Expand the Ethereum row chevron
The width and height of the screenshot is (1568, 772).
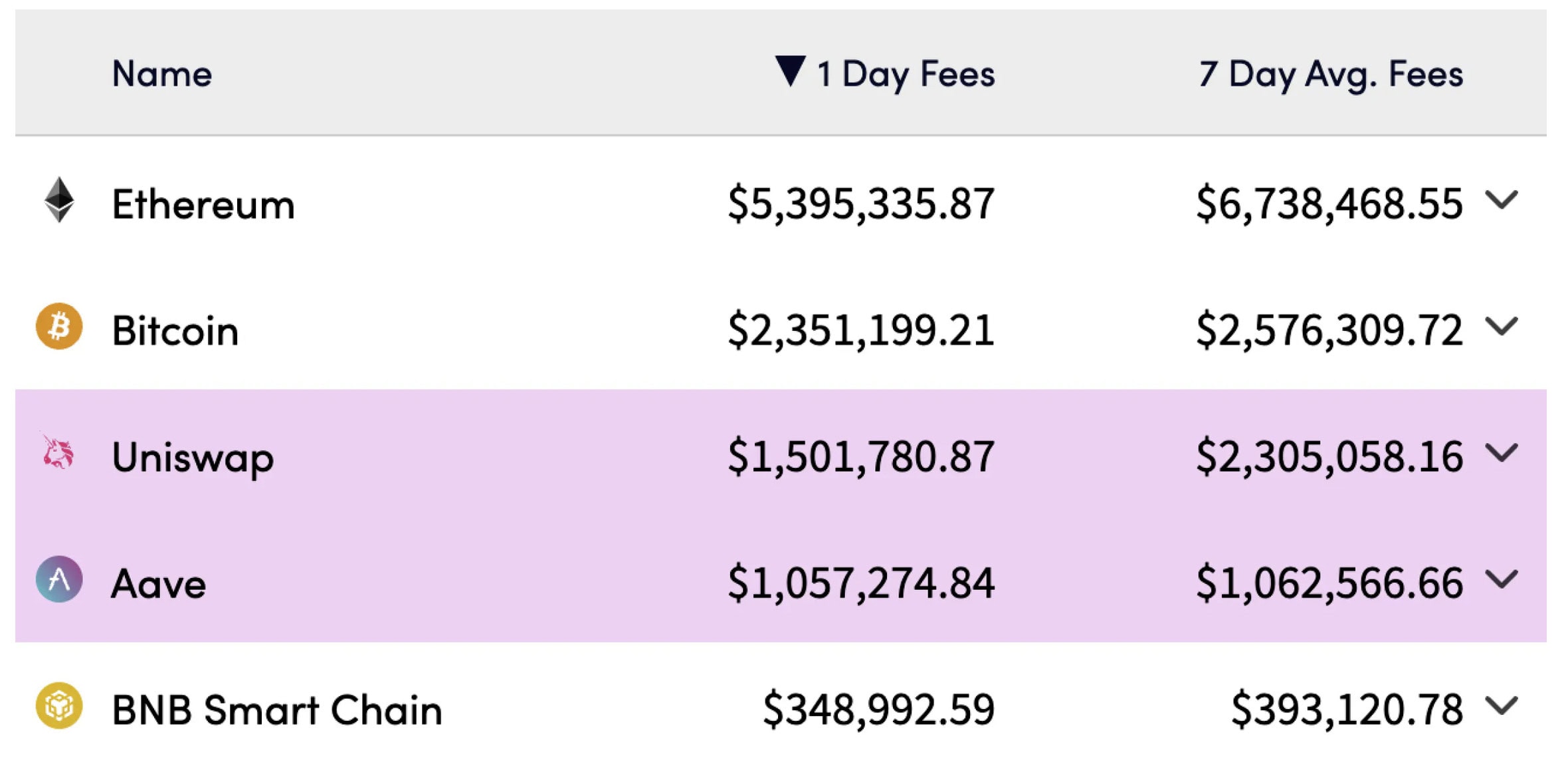pyautogui.click(x=1502, y=199)
